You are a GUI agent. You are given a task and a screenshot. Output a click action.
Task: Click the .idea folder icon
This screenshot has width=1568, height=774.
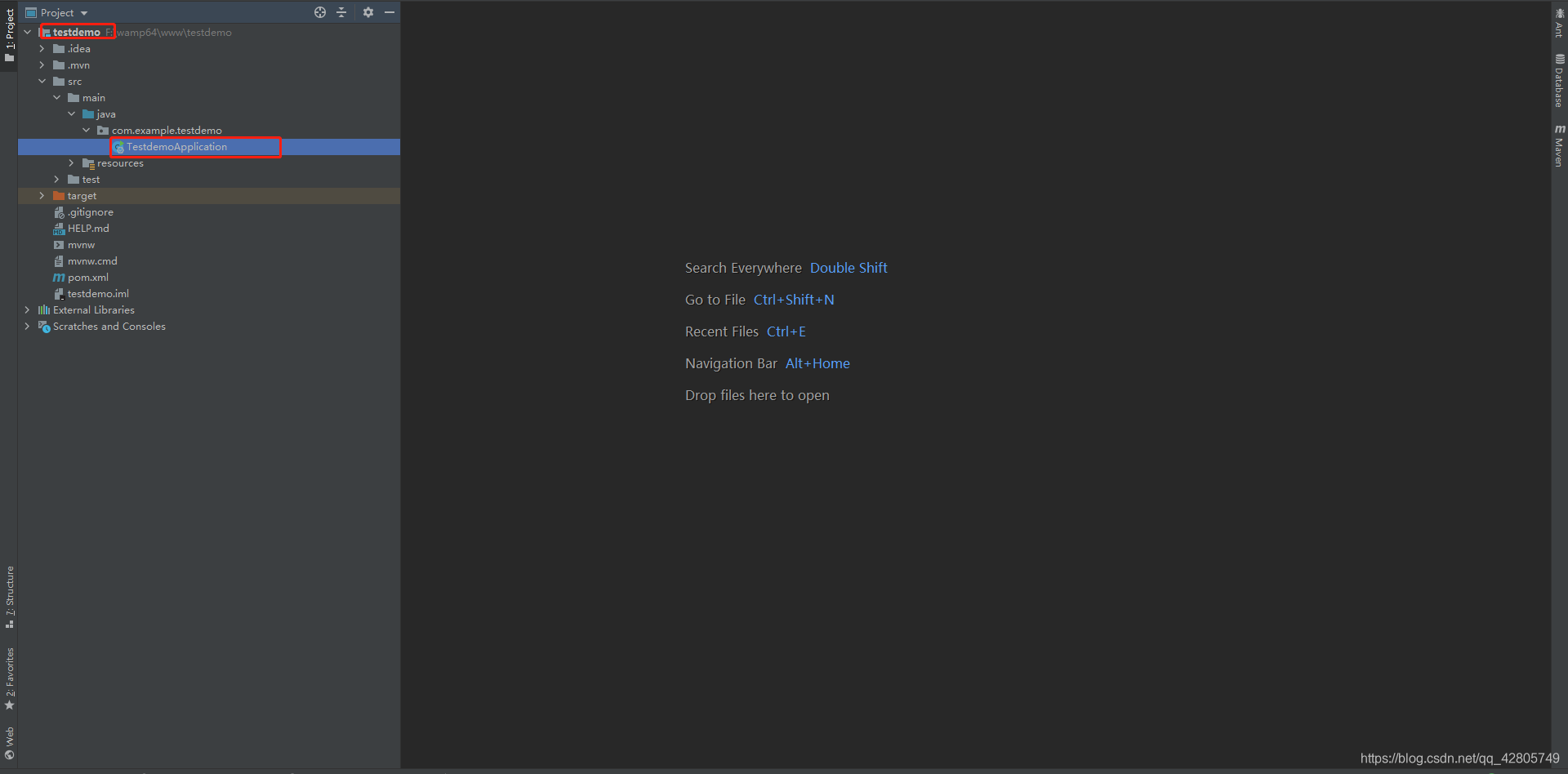[x=59, y=48]
